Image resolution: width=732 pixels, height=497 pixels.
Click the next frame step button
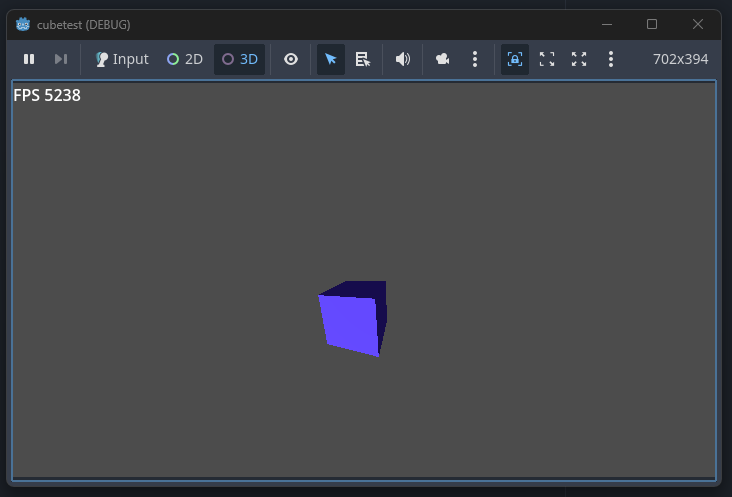[x=61, y=59]
